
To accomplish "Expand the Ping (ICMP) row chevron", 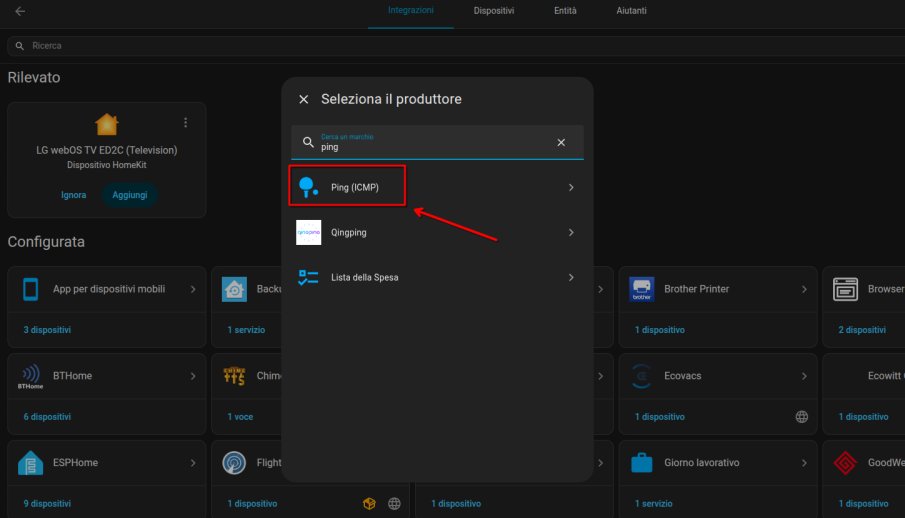I will 571,187.
